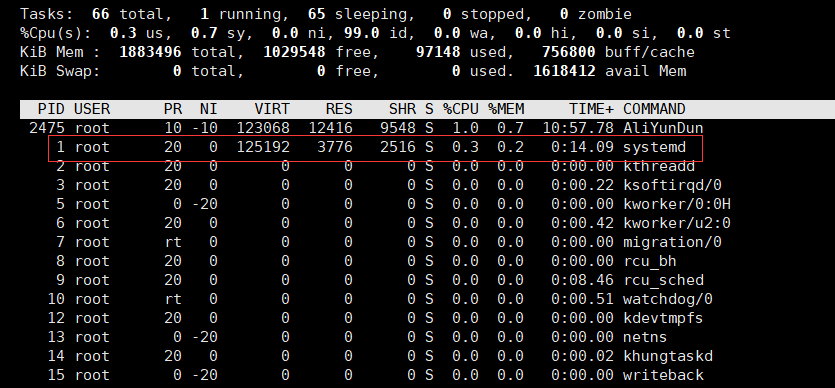Click the netns command
The height and width of the screenshot is (388, 835).
tap(645, 337)
